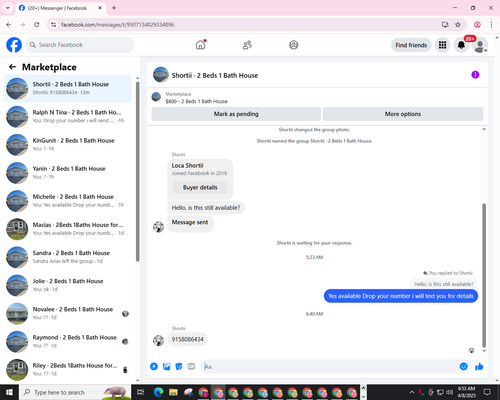Open the Michelle conversation
Image resolution: width=500 pixels, height=400 pixels.
67,201
